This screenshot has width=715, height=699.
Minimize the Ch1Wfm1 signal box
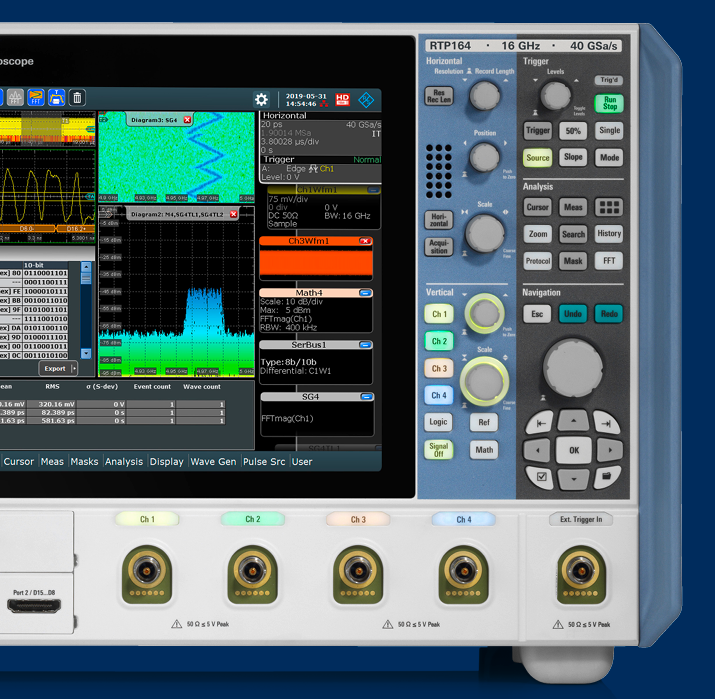pos(373,190)
